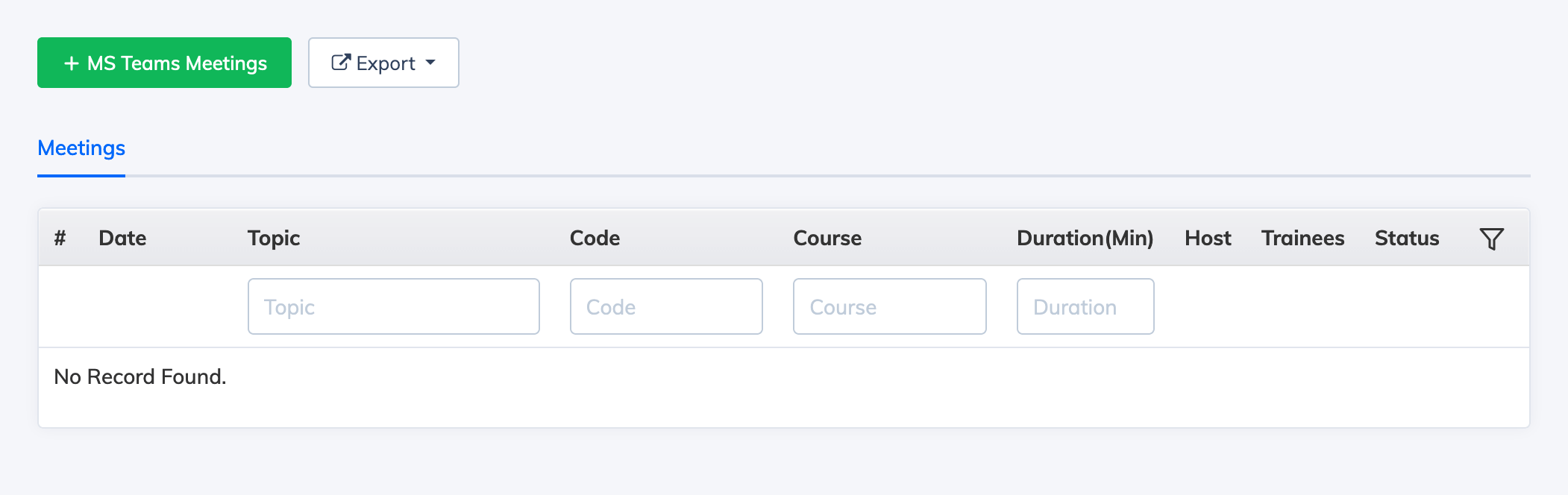Click the Duration filter input field
Image resolution: width=1568 pixels, height=495 pixels.
tap(1085, 306)
